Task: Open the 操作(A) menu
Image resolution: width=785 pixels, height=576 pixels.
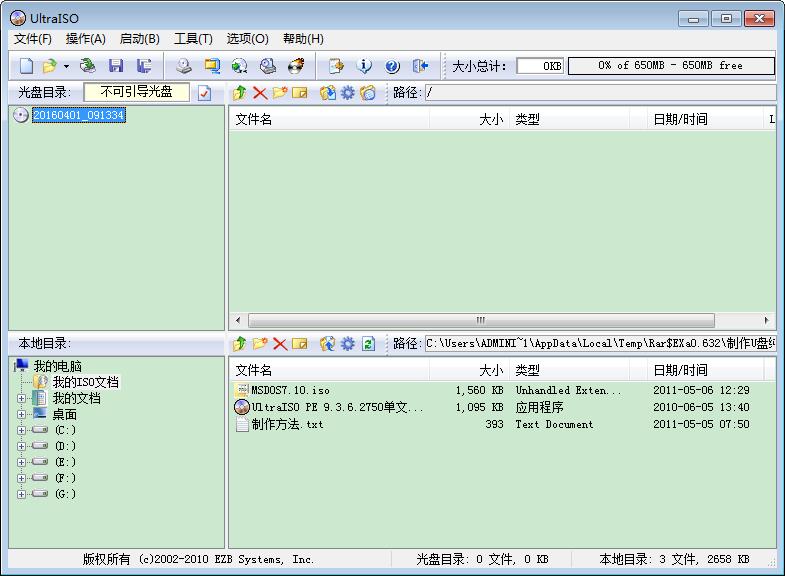Action: point(86,39)
